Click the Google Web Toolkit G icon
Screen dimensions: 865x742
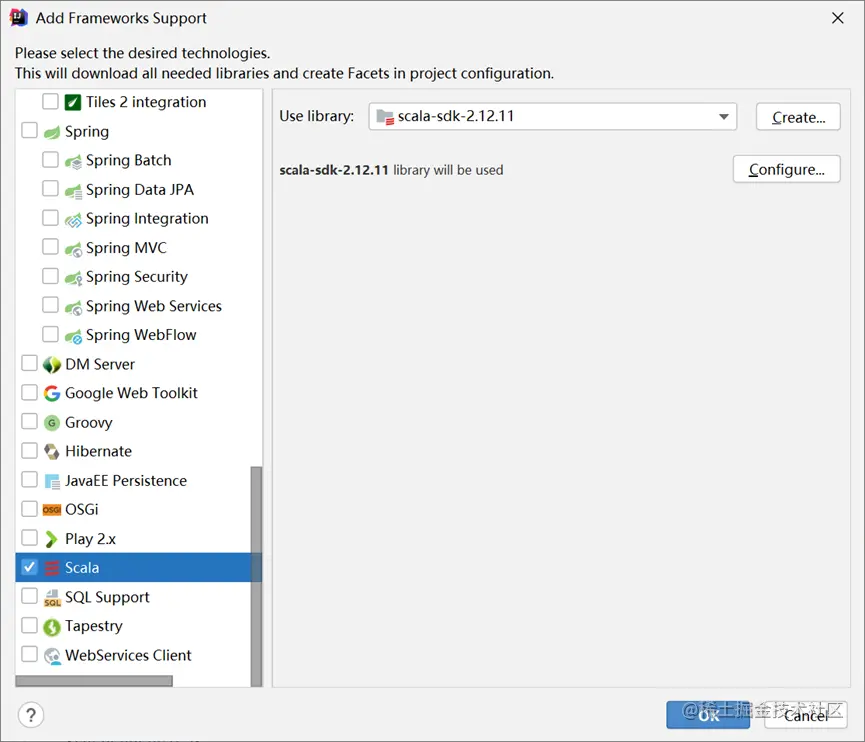(52, 393)
